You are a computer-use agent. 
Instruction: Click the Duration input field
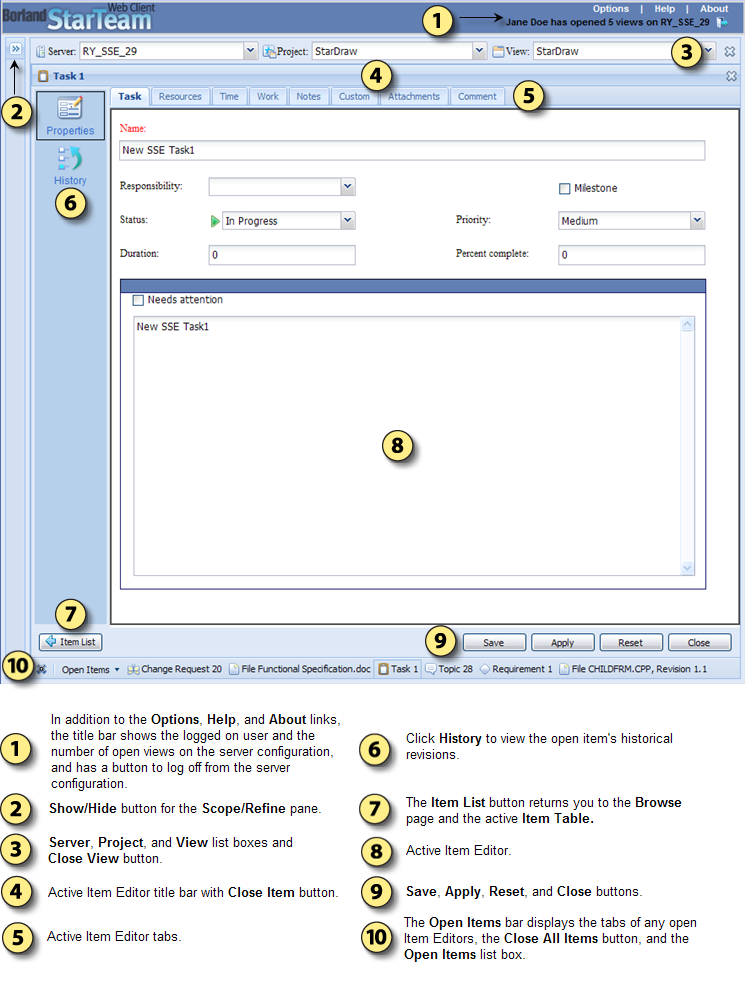(x=282, y=255)
